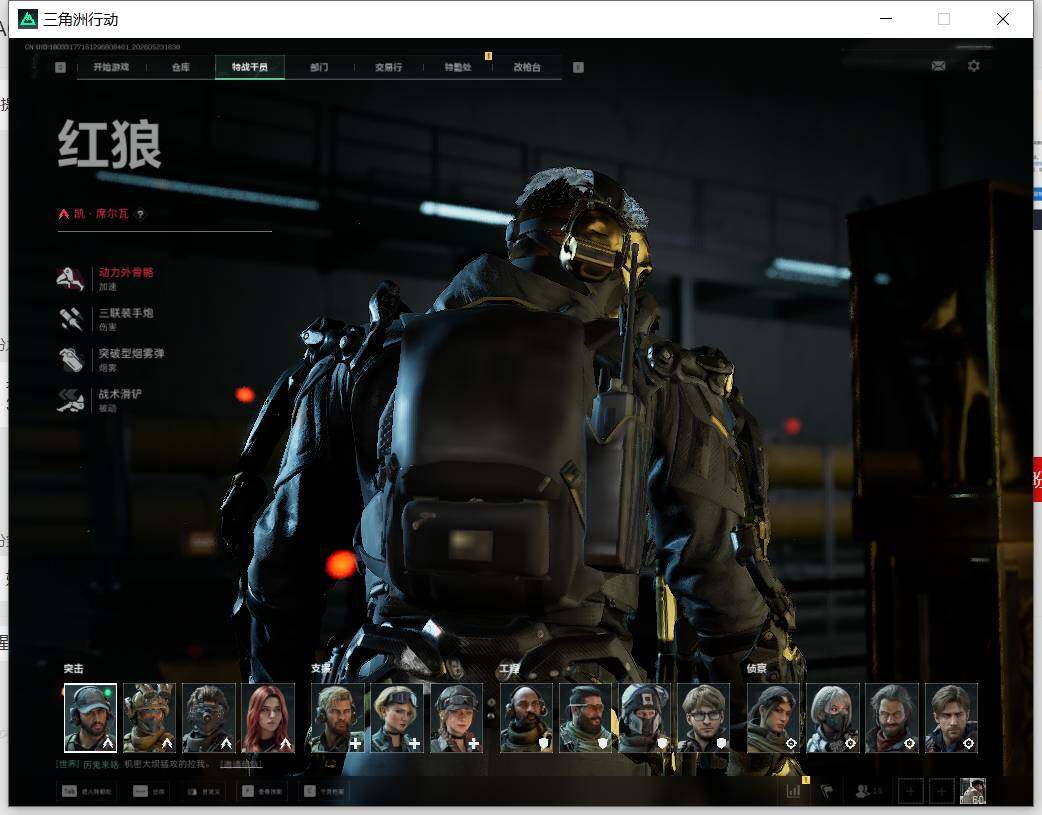Viewport: 1042px width, 815px height.
Task: Open the settings gear icon
Action: point(974,66)
